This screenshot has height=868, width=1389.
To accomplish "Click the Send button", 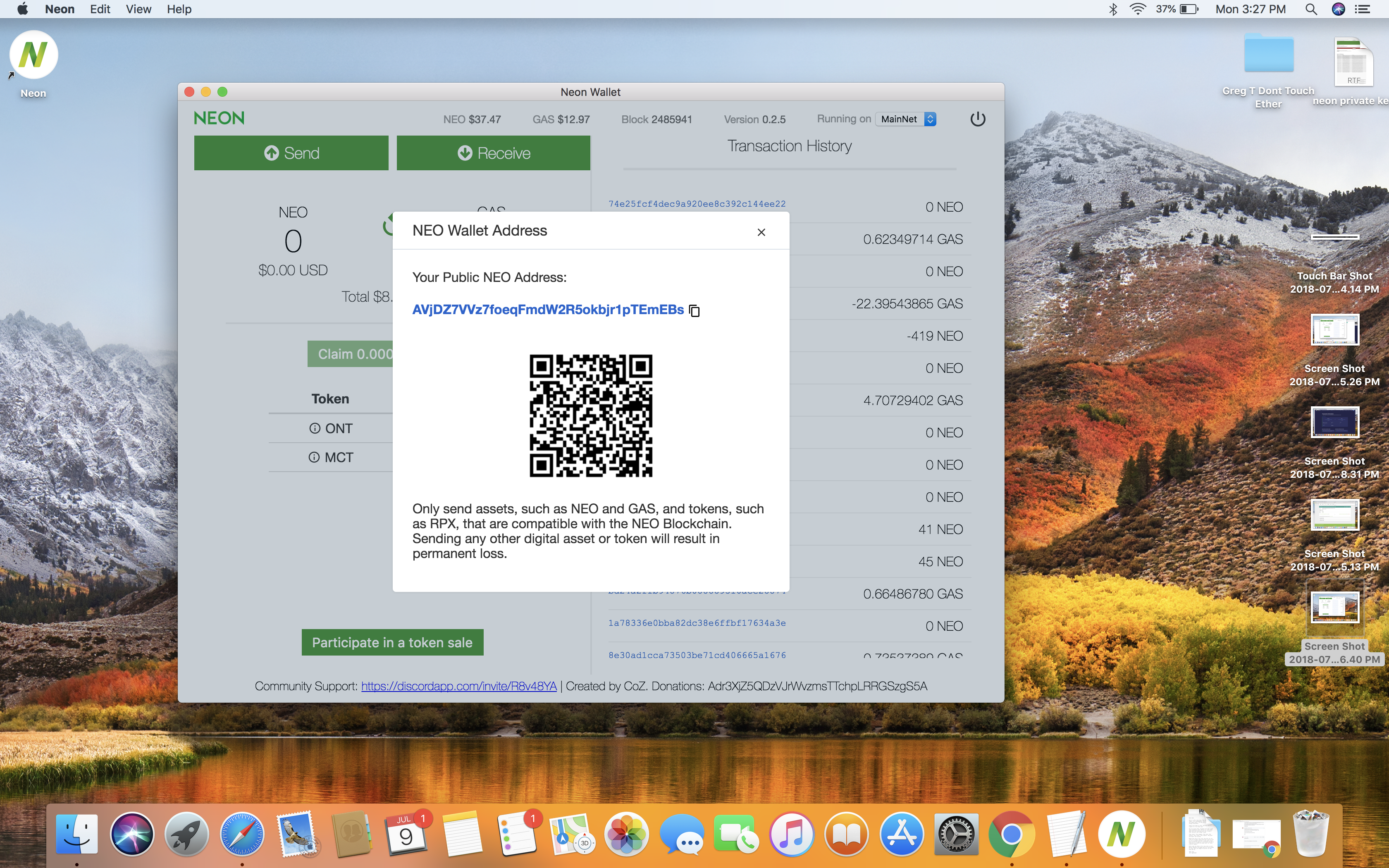I will click(x=291, y=153).
